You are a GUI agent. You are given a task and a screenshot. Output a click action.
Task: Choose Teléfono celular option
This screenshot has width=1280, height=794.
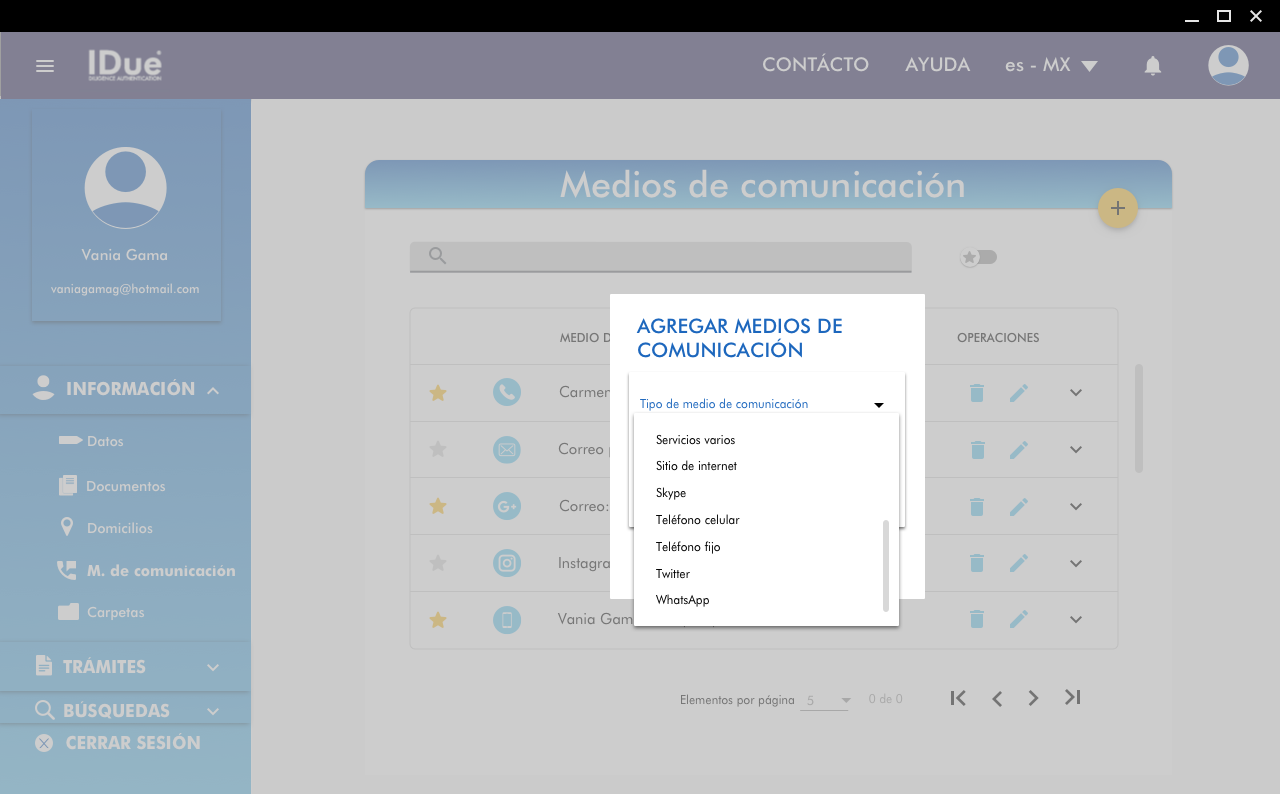coord(698,520)
